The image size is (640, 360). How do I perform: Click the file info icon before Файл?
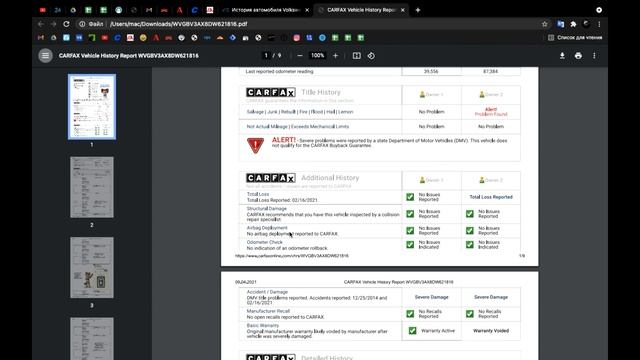click(82, 24)
